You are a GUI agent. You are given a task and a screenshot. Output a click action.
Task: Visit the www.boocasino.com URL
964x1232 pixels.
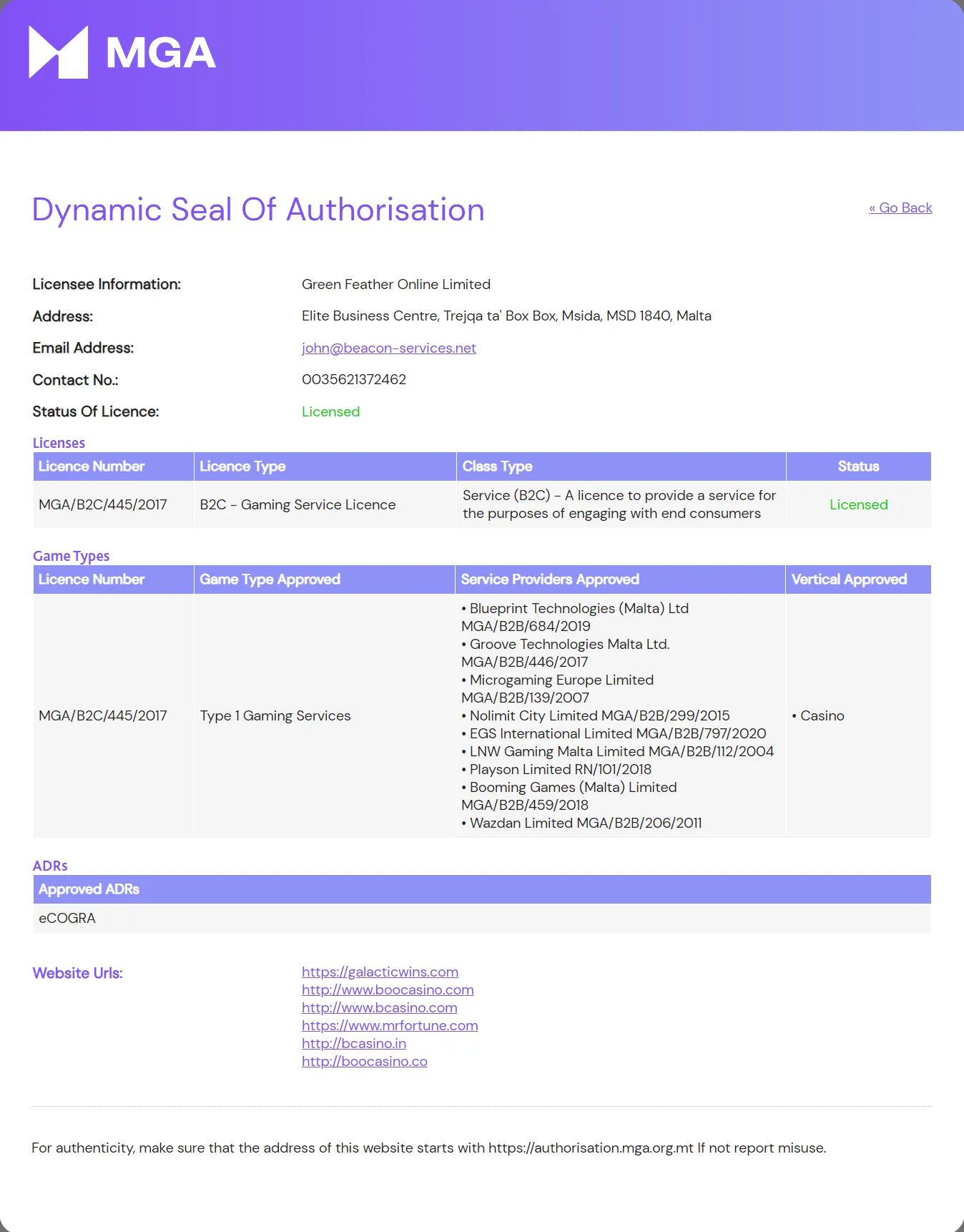click(388, 989)
